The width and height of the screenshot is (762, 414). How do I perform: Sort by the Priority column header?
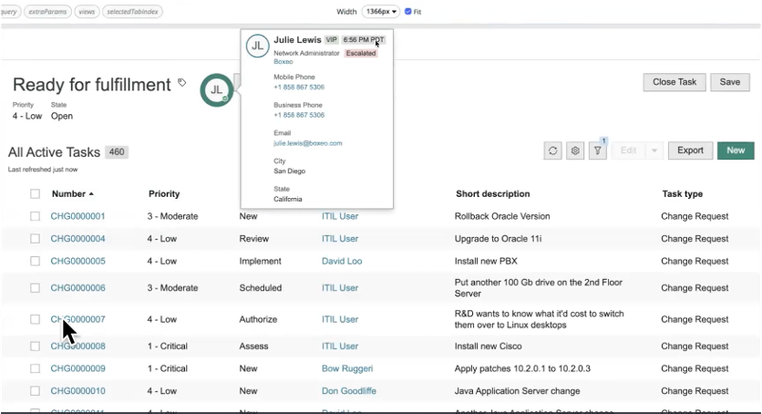click(x=164, y=194)
